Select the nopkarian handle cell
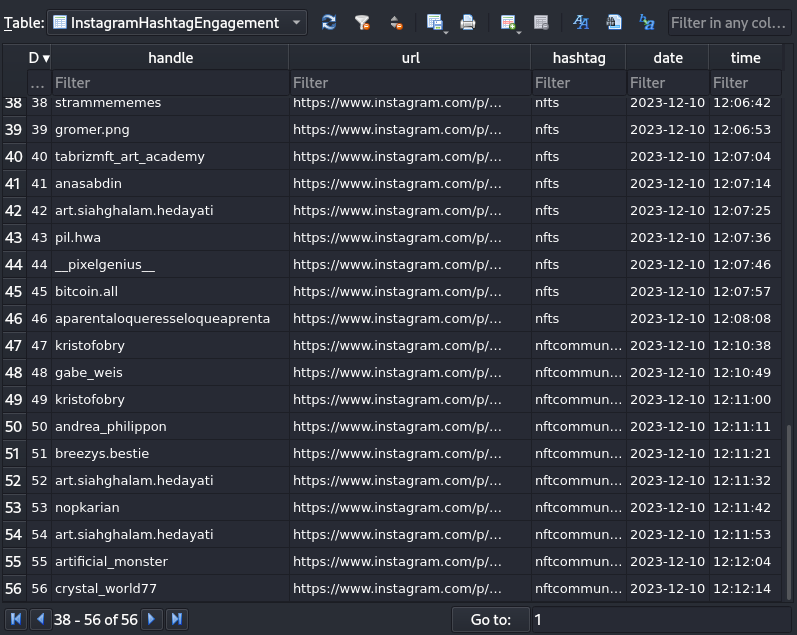 [x=170, y=507]
